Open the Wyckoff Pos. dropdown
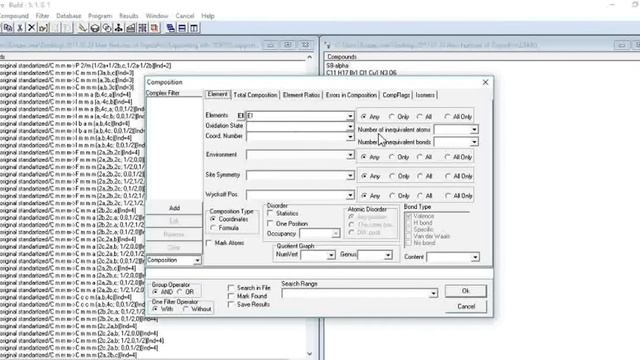640x360 pixels. pyautogui.click(x=350, y=195)
